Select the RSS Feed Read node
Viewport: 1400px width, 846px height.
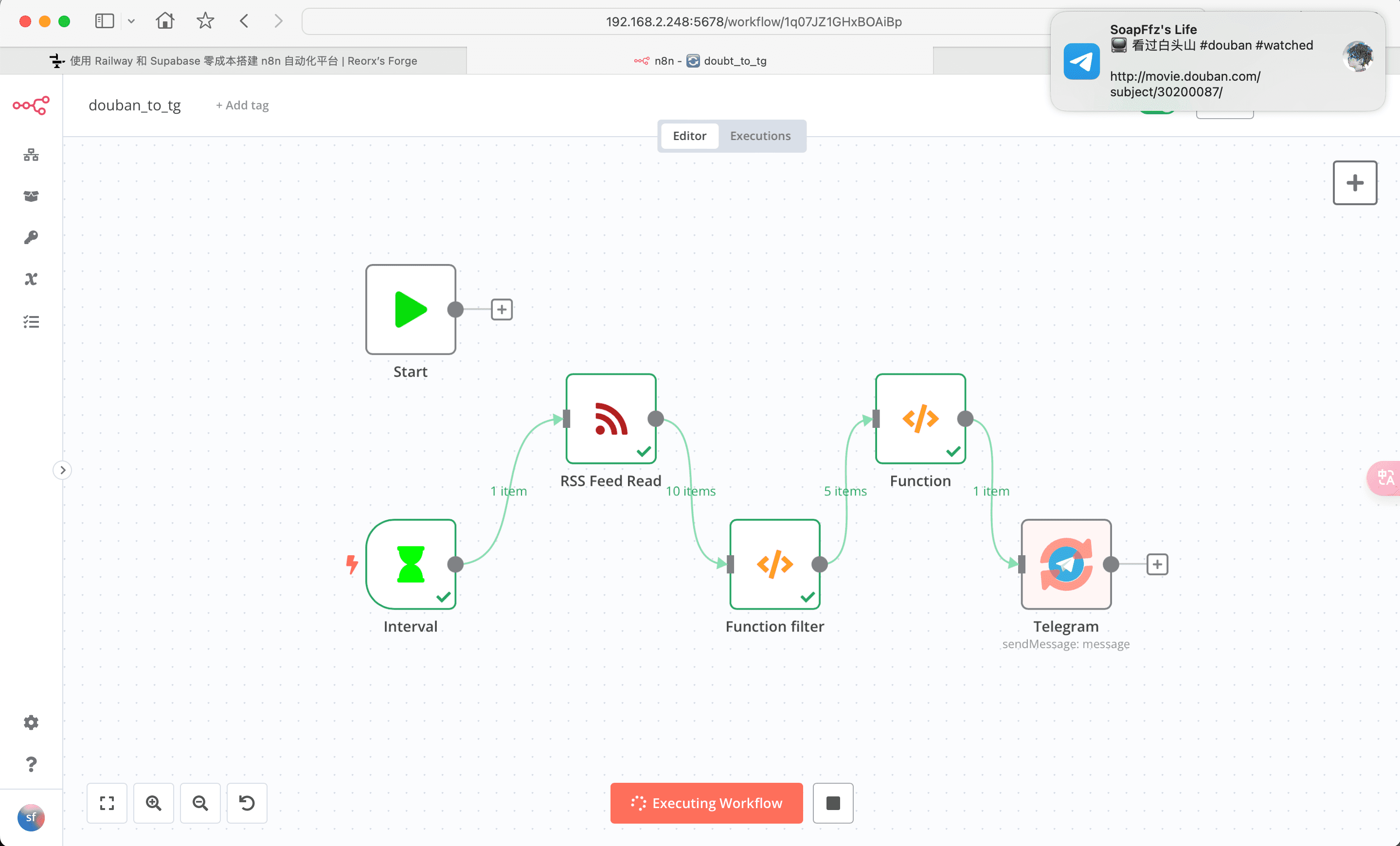click(x=611, y=419)
